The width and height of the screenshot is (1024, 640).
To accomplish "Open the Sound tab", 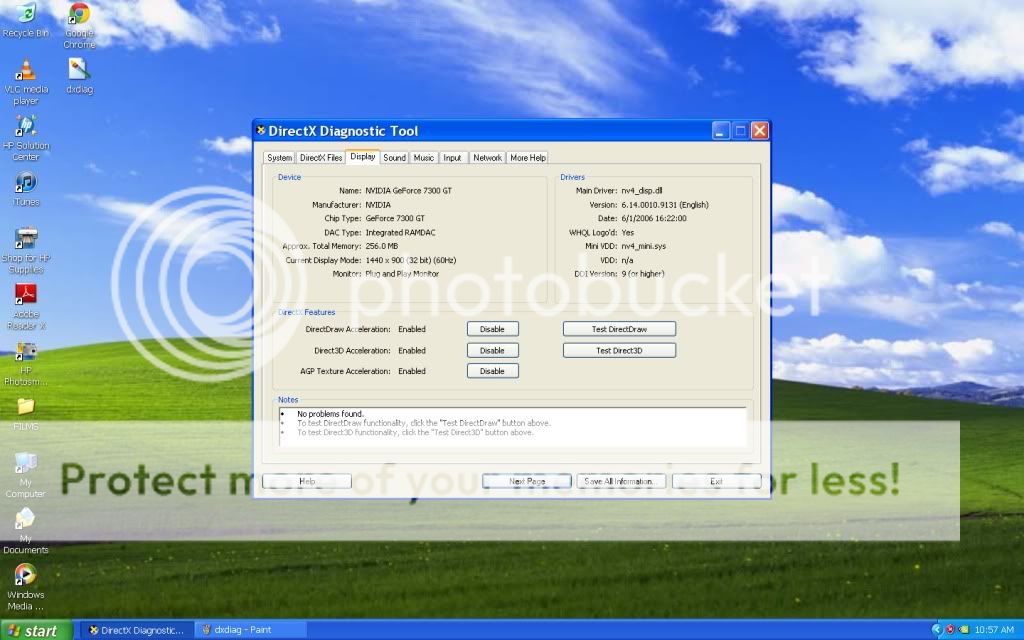I will [x=394, y=157].
